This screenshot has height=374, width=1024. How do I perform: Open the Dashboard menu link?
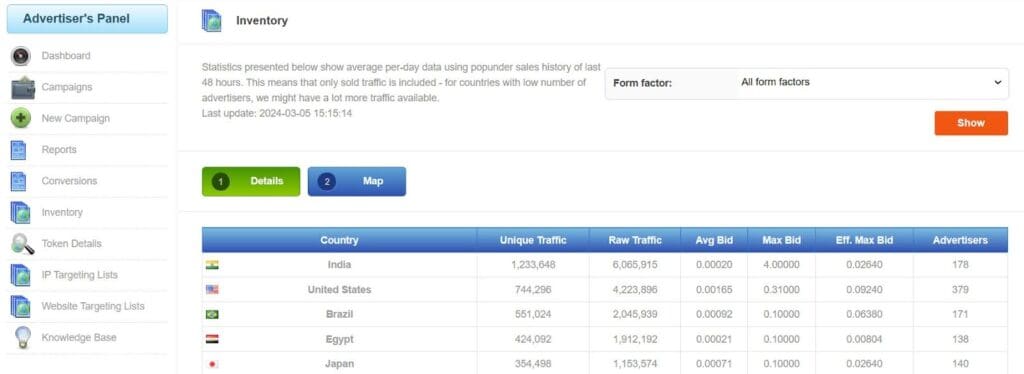[66, 56]
